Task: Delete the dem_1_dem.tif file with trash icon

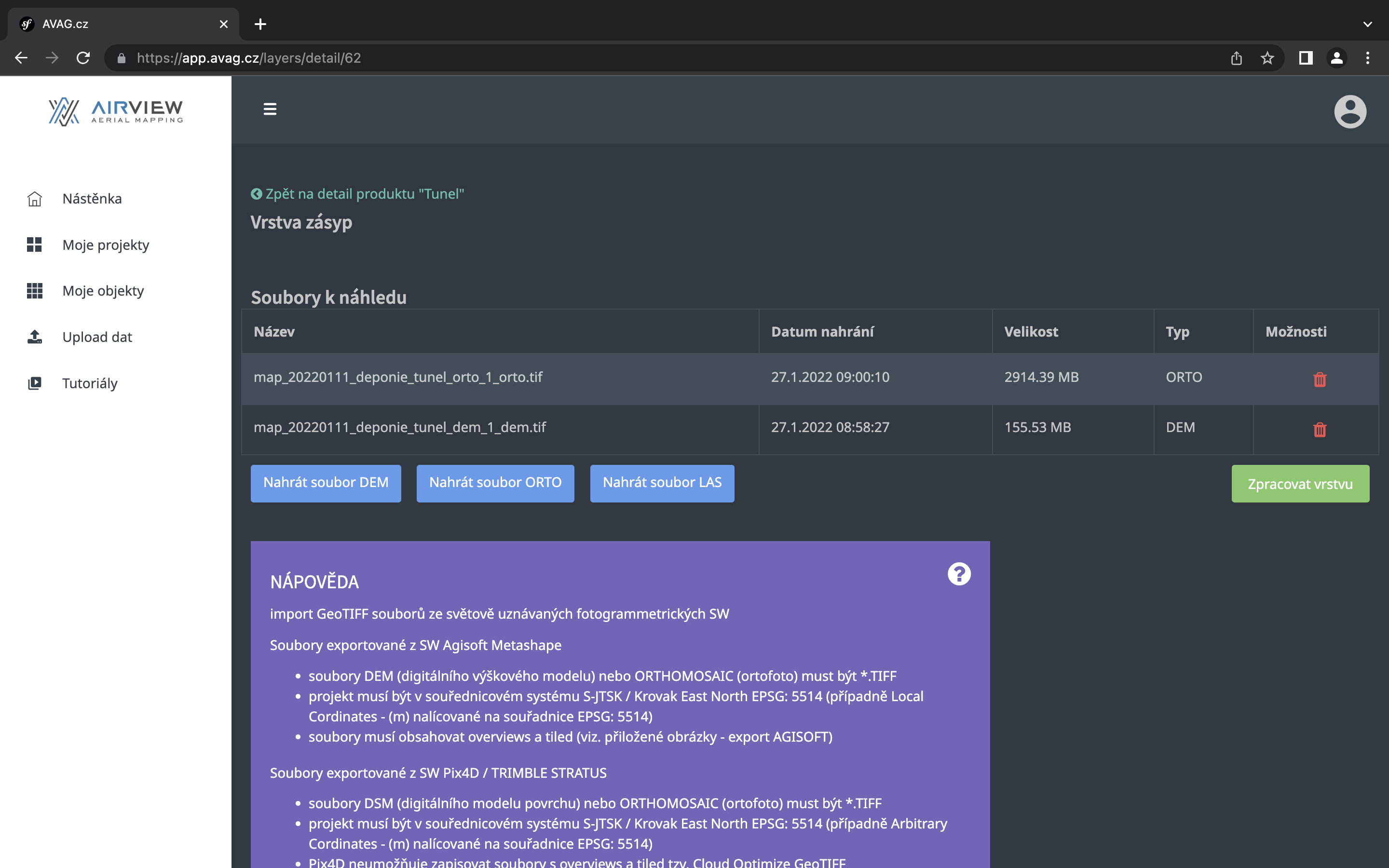Action: tap(1320, 429)
